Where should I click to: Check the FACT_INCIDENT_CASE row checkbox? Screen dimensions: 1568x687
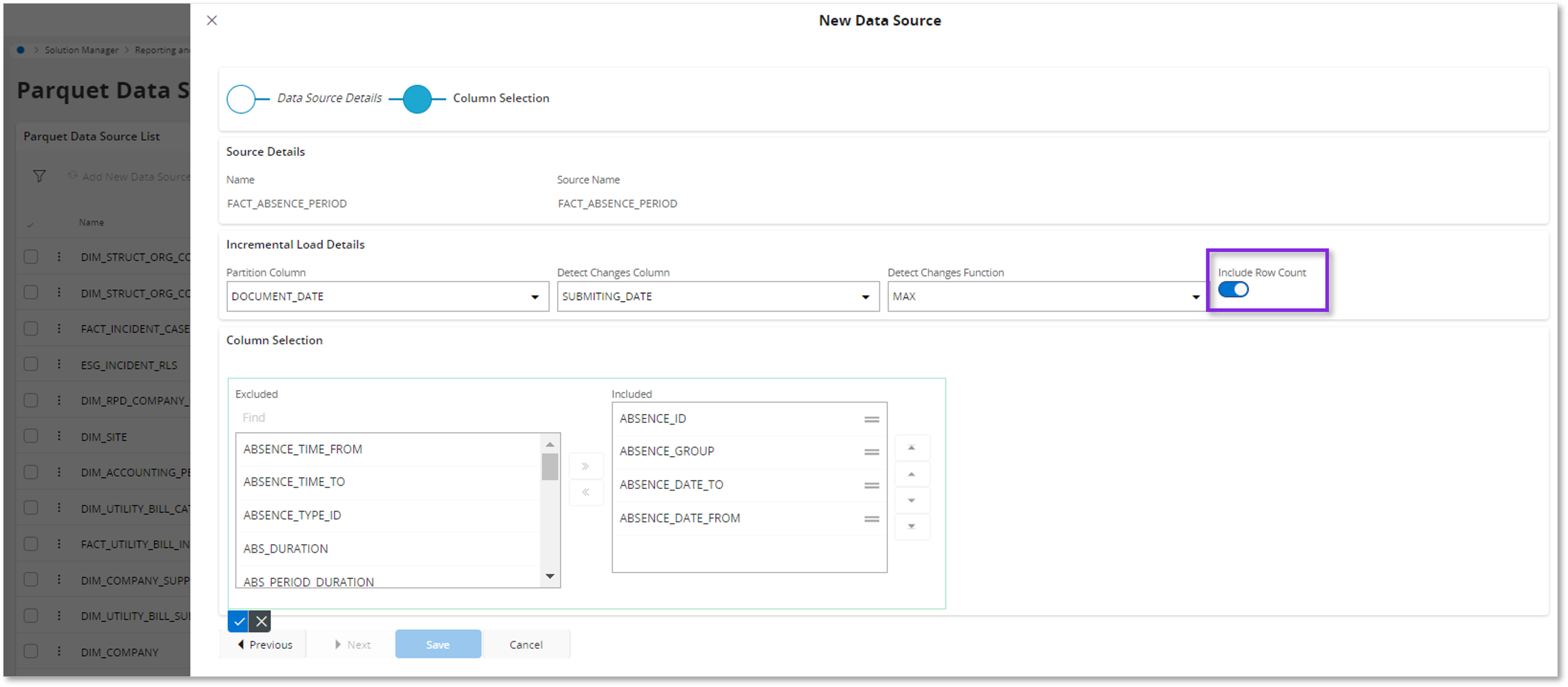tap(31, 329)
